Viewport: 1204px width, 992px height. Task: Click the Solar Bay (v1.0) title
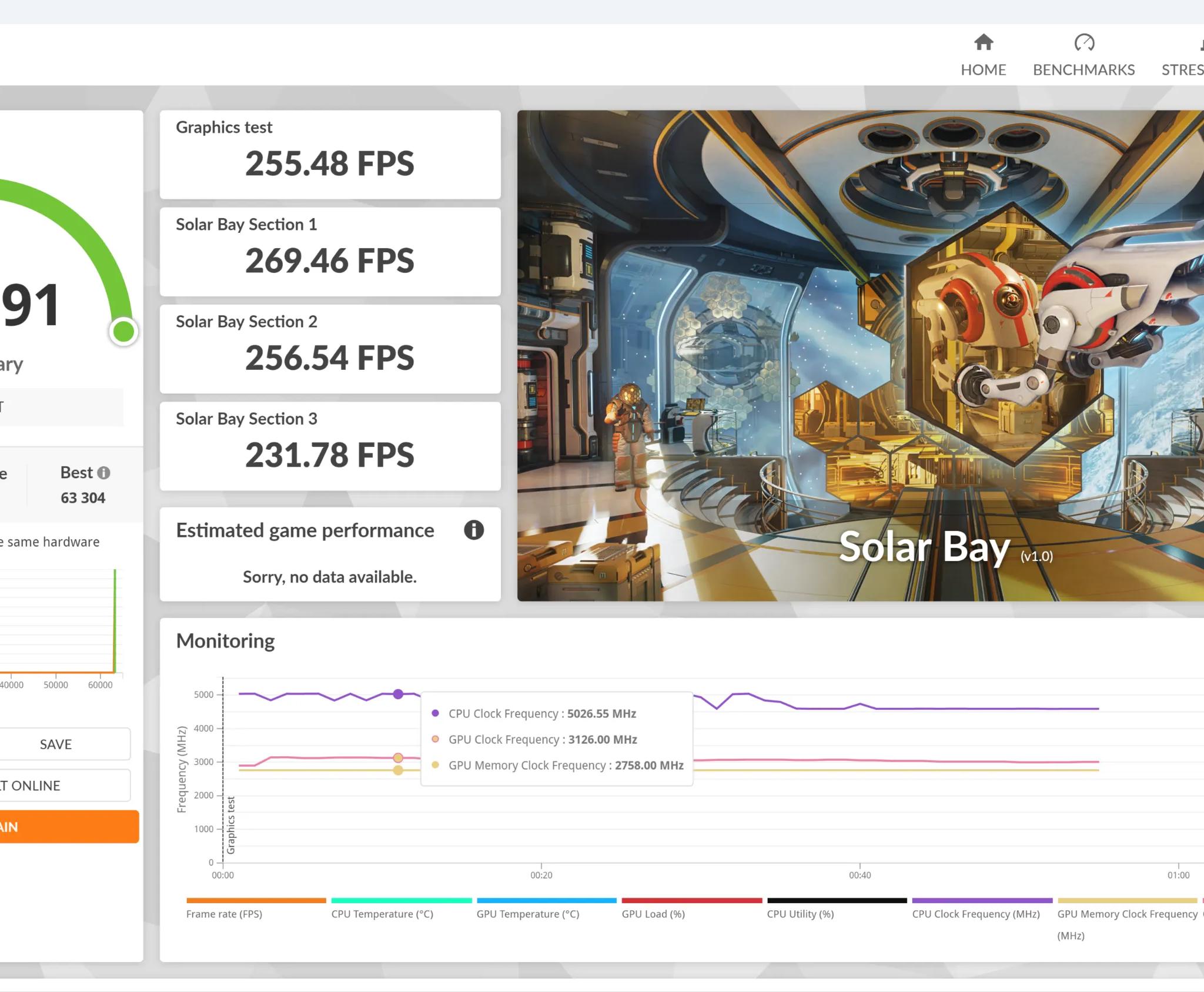[946, 547]
